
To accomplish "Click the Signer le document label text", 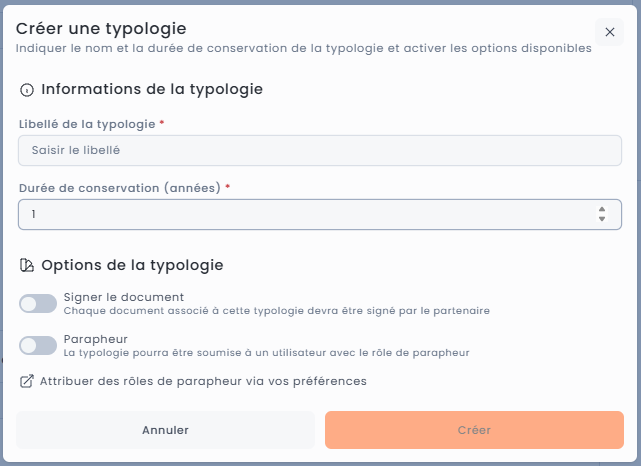I will (123, 297).
